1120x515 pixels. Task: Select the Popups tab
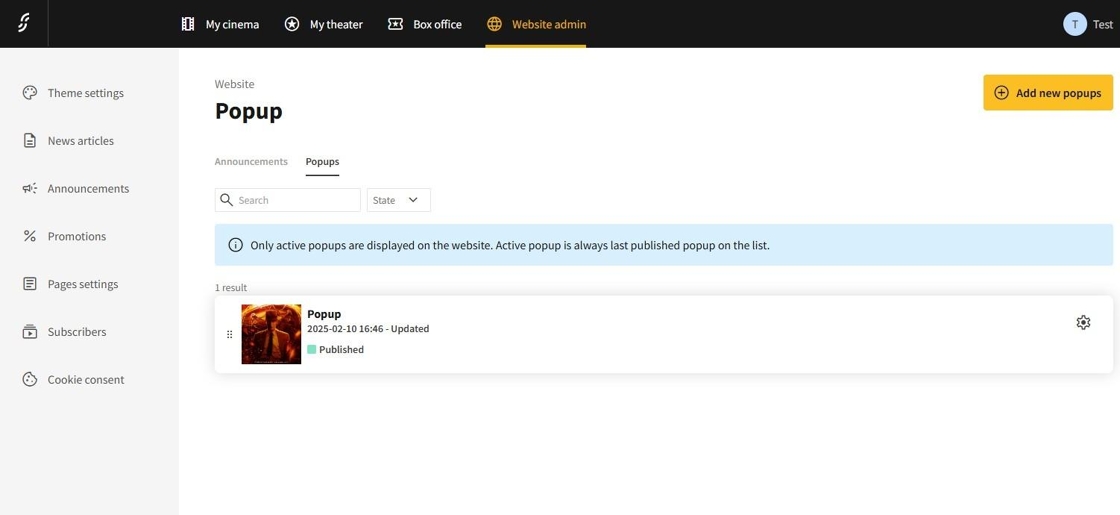322,161
